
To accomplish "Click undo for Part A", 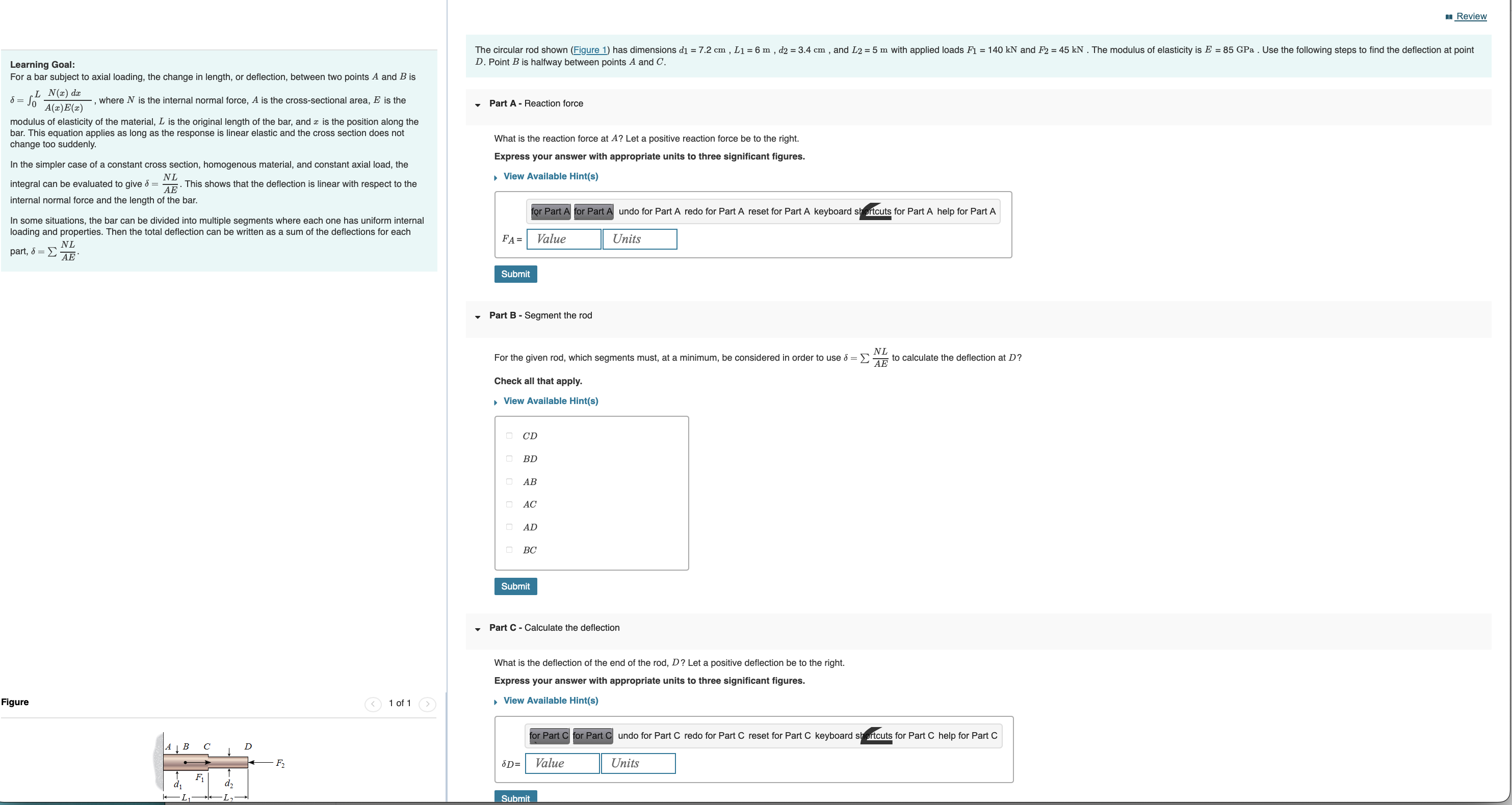I will [x=649, y=211].
